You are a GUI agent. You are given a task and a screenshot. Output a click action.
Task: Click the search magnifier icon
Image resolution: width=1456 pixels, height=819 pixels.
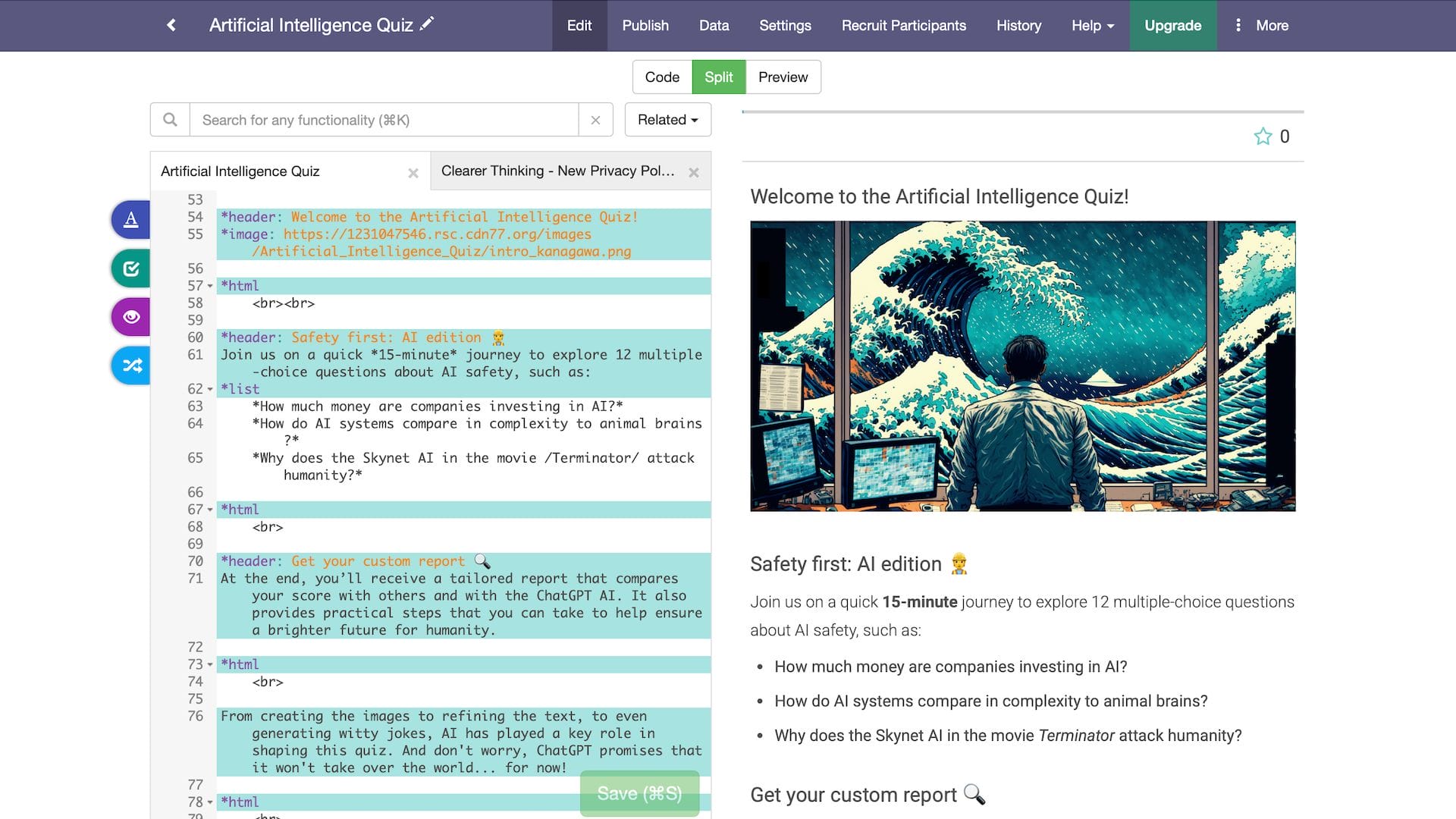tap(170, 120)
